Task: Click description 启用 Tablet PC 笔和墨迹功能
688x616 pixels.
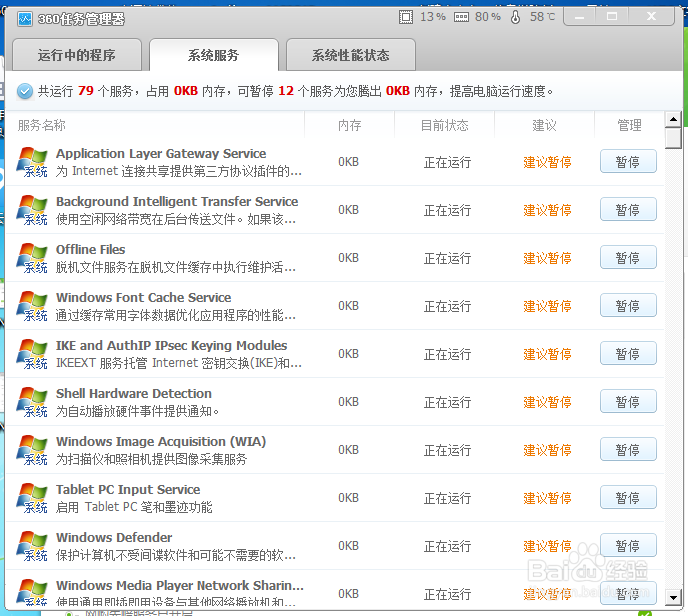Action: 134,507
